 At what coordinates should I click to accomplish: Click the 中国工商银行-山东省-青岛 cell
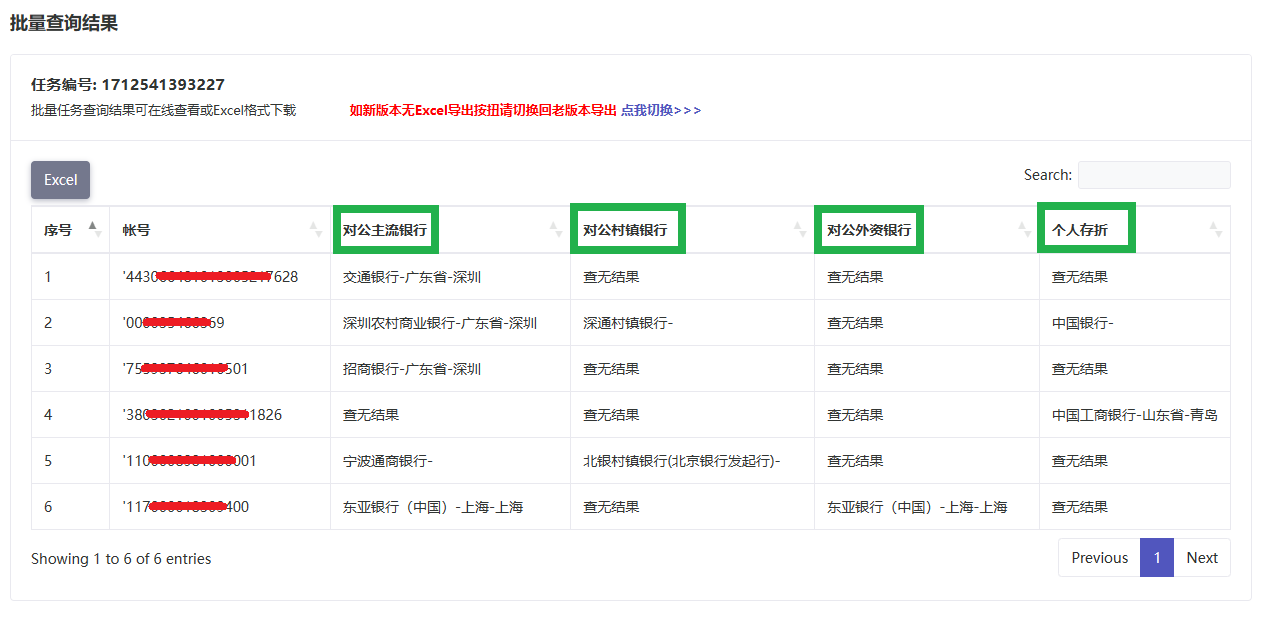coord(1134,415)
